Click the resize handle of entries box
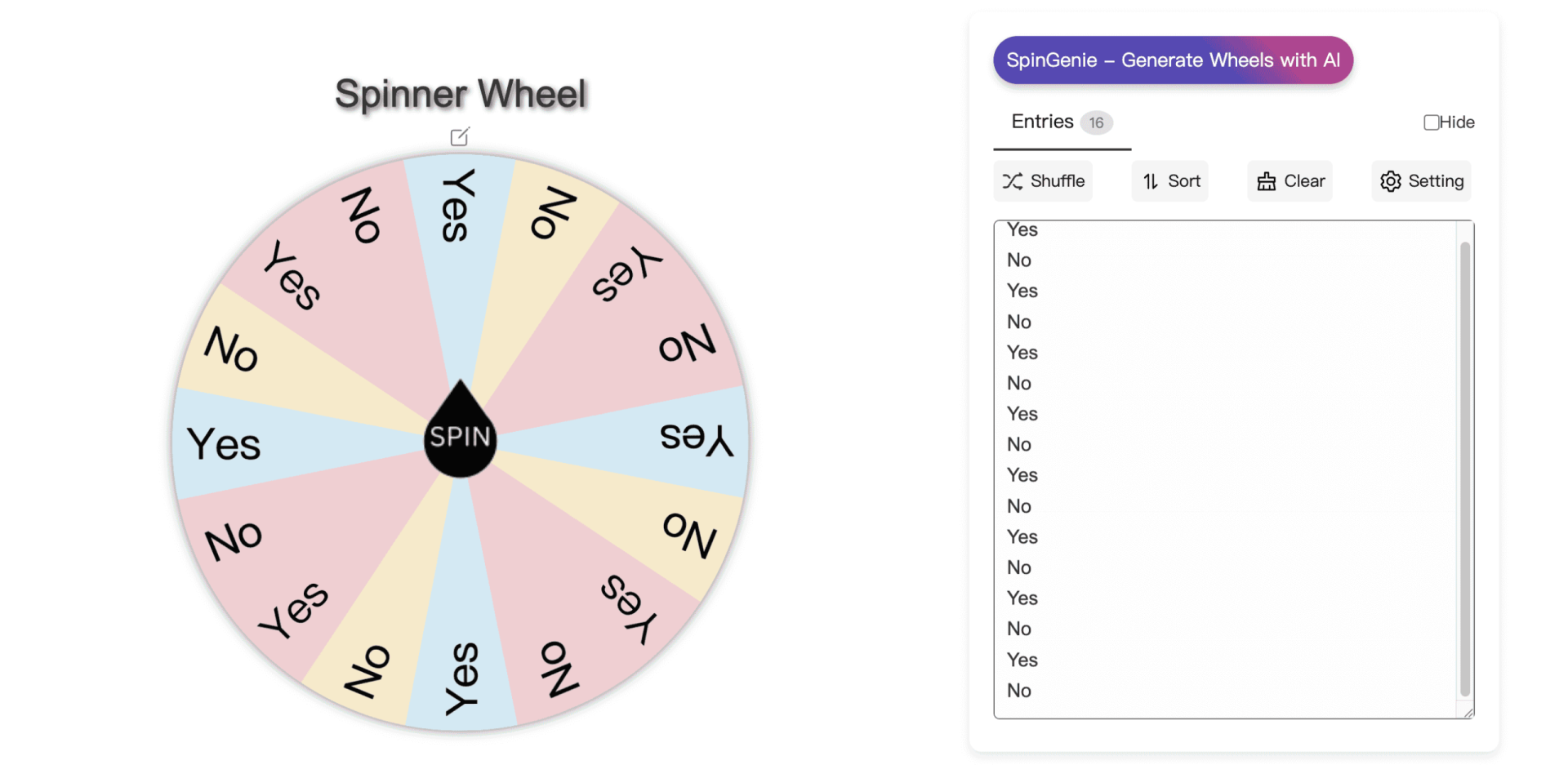This screenshot has height=765, width=1568. click(1468, 713)
